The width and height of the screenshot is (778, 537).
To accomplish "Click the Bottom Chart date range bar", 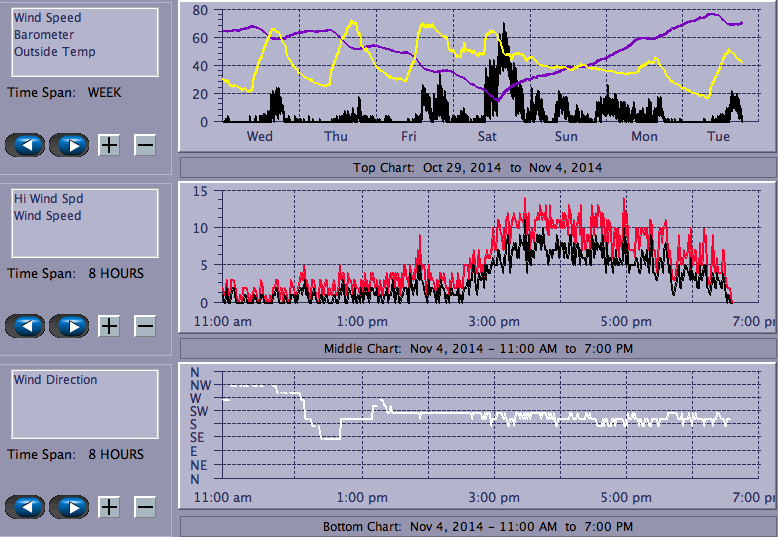I will click(477, 526).
